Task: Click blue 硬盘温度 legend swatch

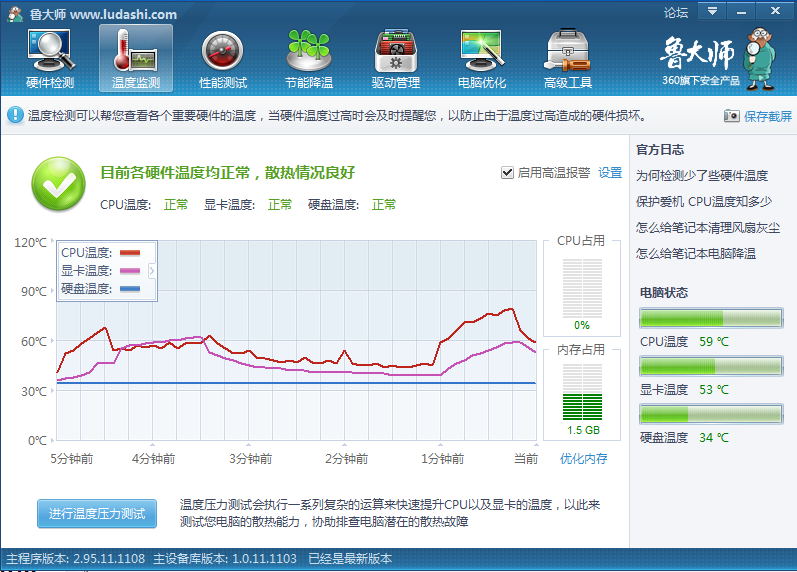Action: click(x=130, y=289)
